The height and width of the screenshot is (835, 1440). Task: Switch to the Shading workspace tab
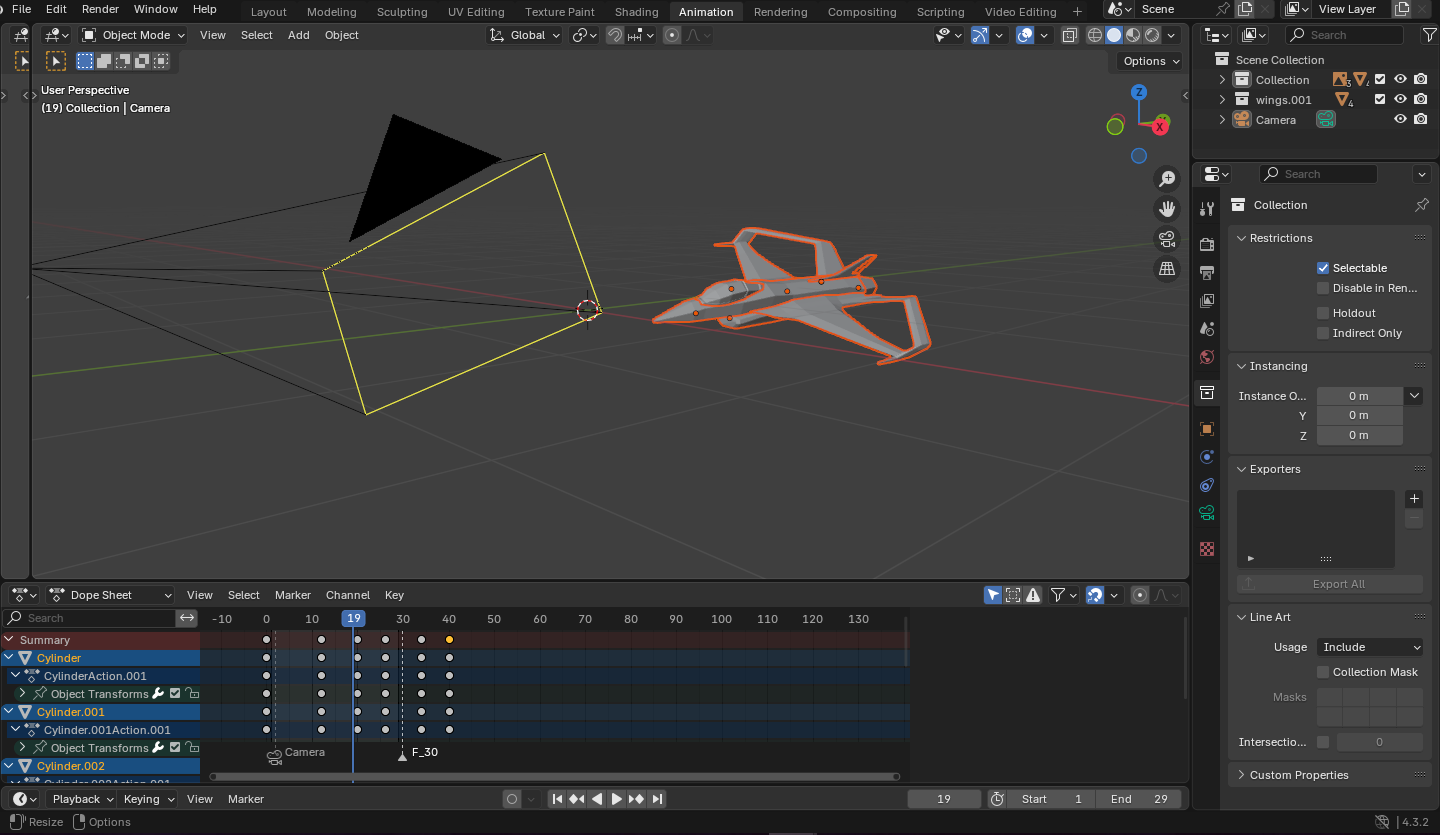click(636, 12)
